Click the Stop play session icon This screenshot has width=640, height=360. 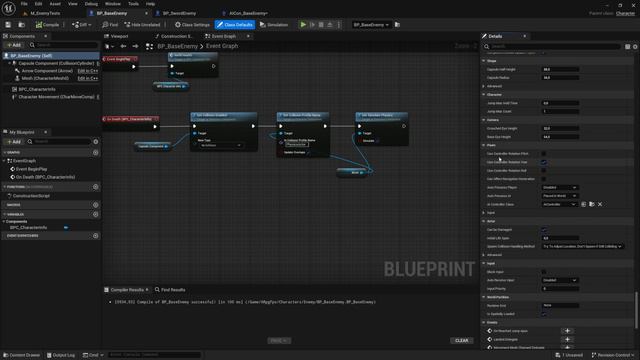321,25
